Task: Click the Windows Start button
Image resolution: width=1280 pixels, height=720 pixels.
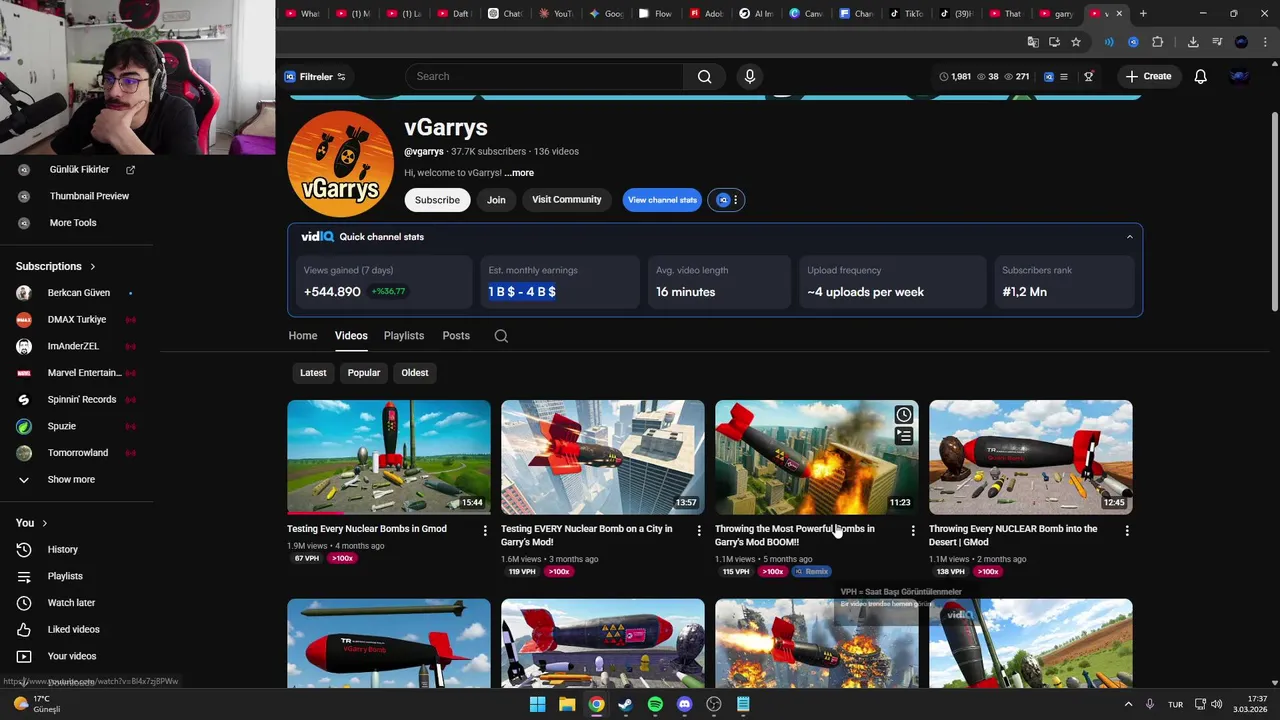Action: [x=537, y=704]
